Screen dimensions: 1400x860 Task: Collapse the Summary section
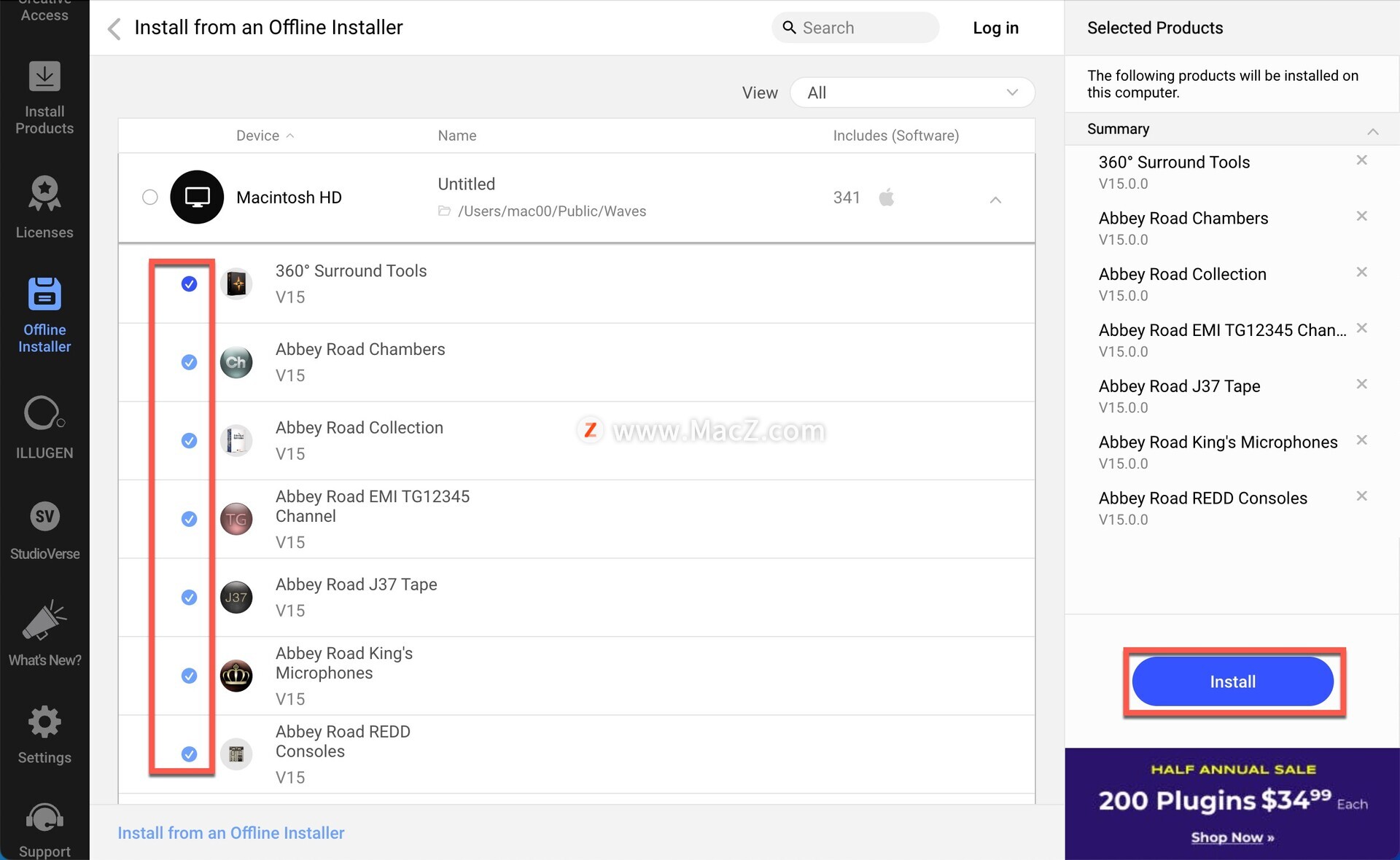tap(1373, 131)
